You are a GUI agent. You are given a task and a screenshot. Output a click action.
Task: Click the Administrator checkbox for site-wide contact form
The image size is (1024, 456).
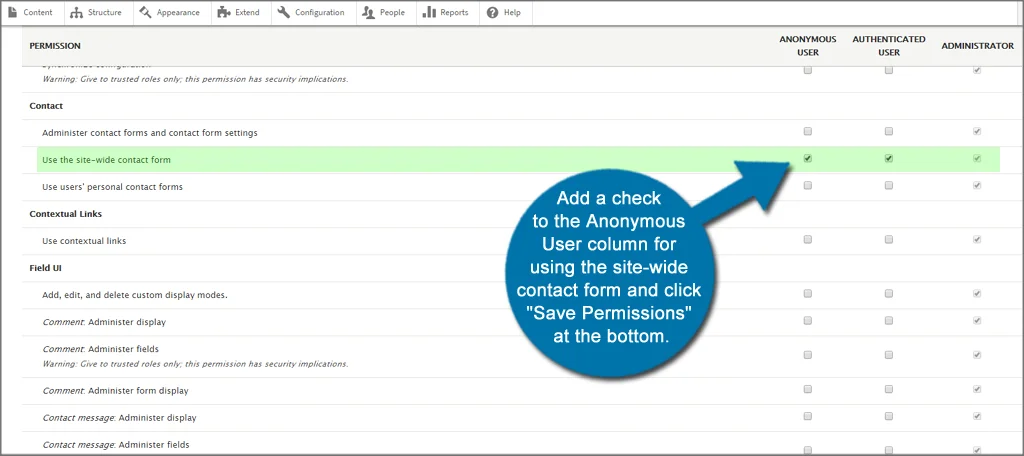pyautogui.click(x=977, y=159)
